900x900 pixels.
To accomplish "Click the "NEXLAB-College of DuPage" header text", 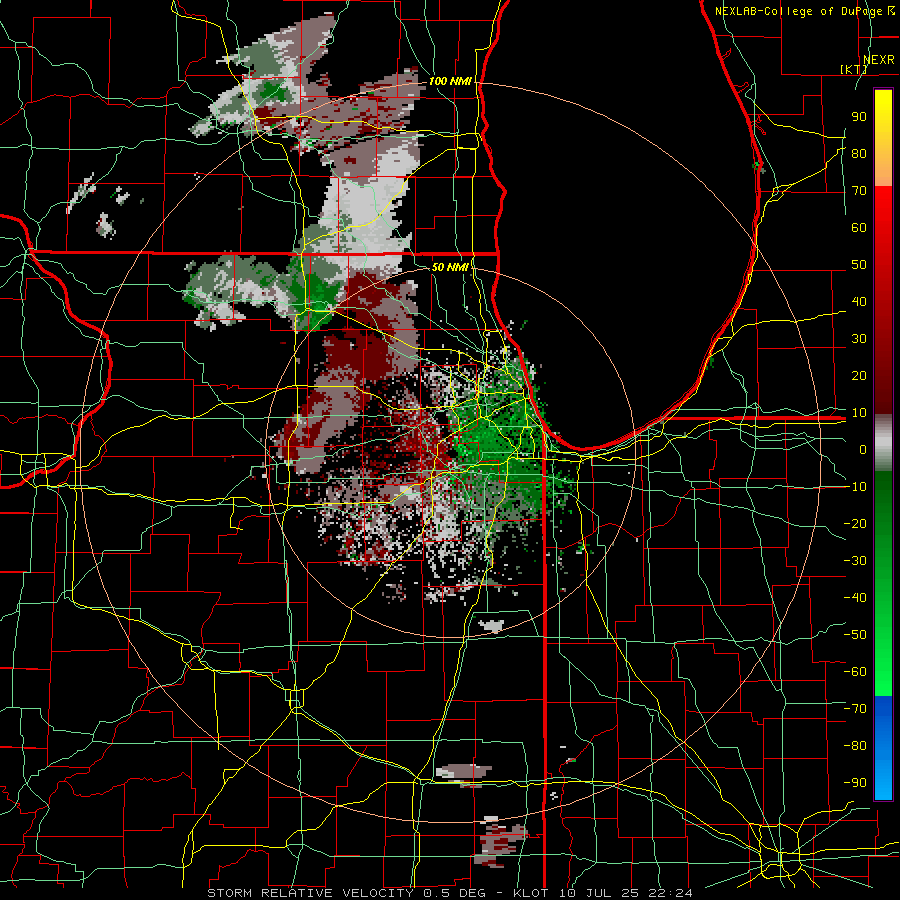I will click(798, 11).
